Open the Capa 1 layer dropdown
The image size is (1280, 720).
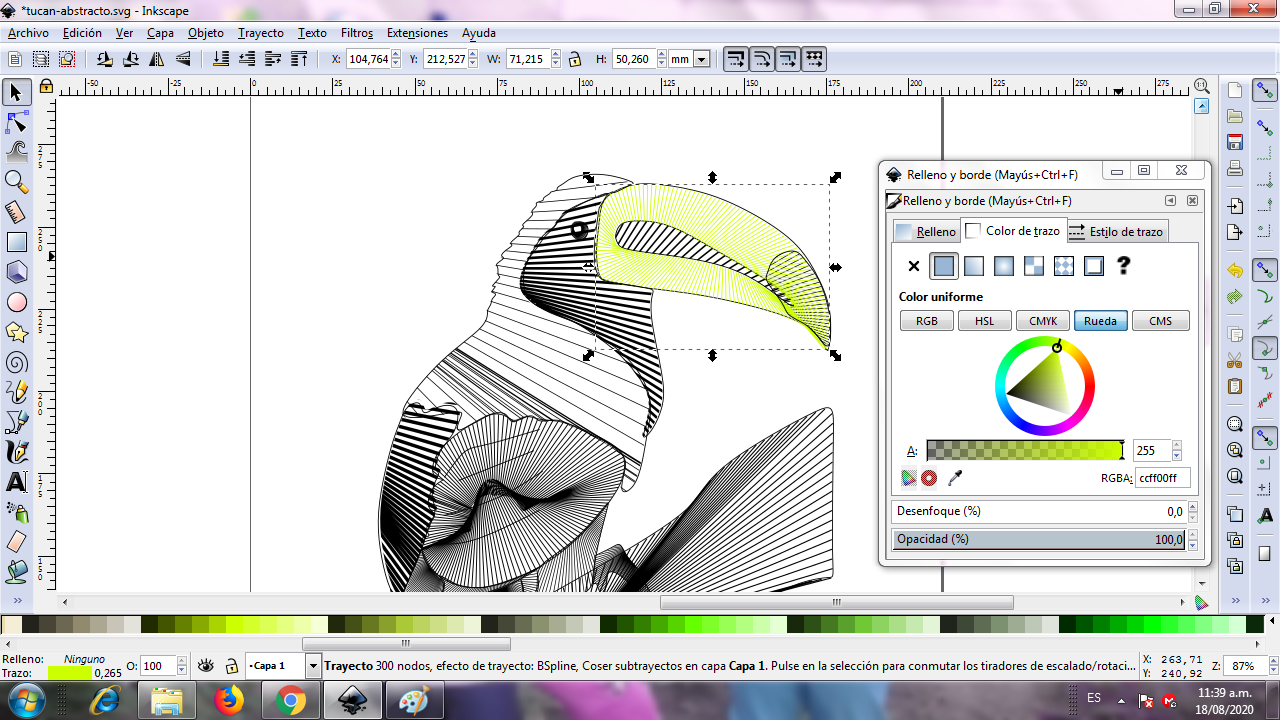313,666
